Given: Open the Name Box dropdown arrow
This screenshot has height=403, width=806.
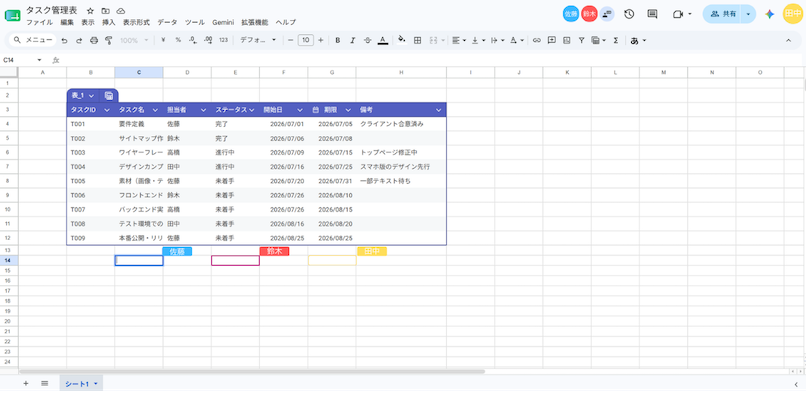Looking at the screenshot, I should tap(39, 60).
